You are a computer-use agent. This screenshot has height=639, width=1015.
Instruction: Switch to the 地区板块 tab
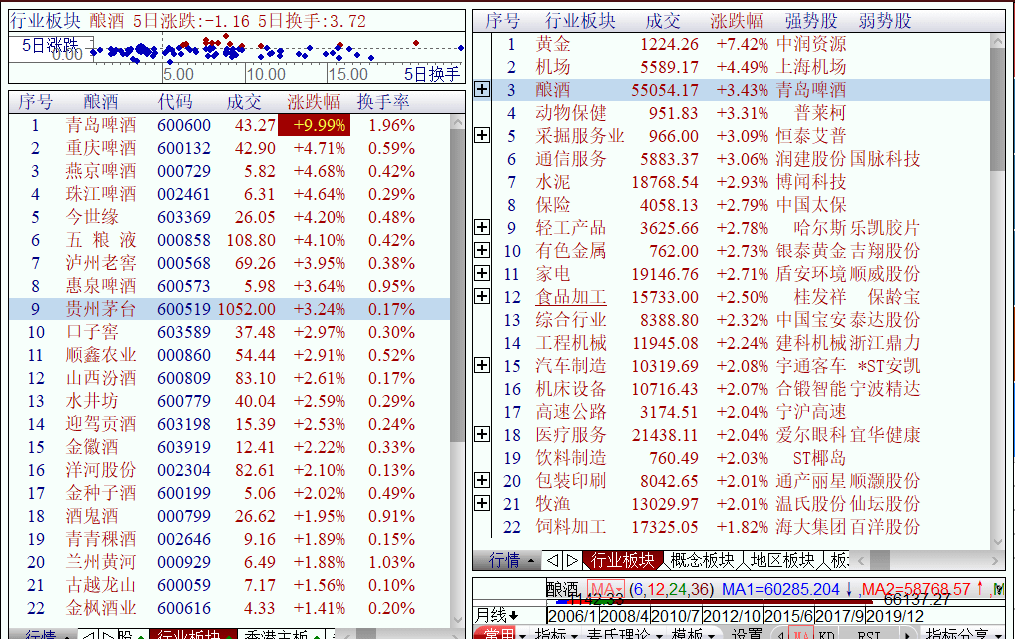click(x=783, y=560)
